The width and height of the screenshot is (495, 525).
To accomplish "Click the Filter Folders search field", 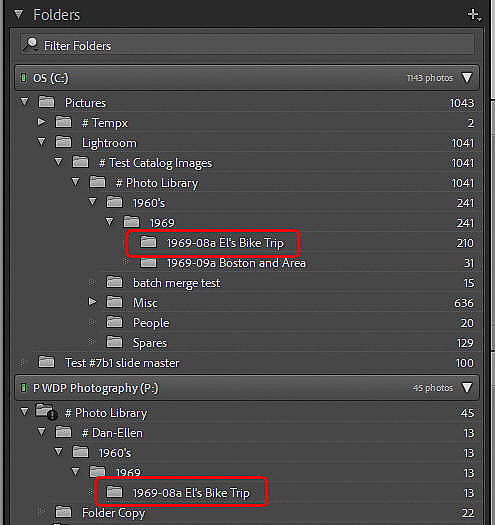I will 247,45.
